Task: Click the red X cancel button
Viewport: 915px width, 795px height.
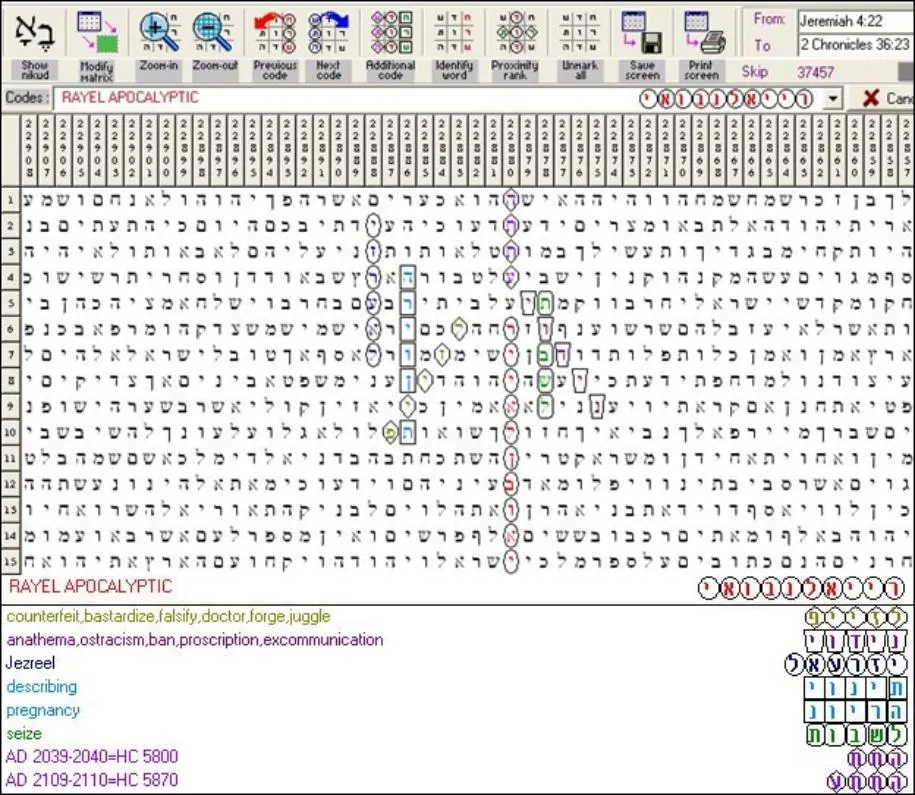Action: 871,98
